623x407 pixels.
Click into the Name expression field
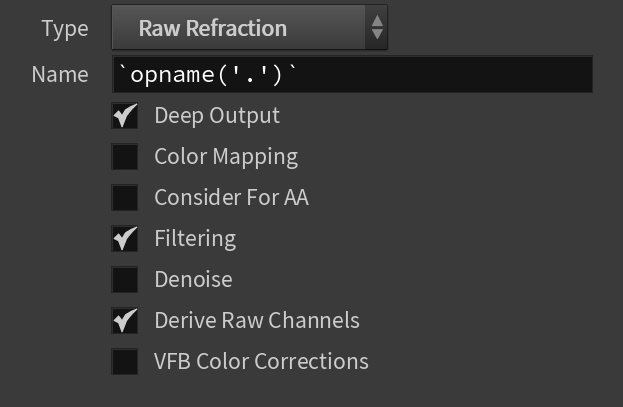coord(352,74)
